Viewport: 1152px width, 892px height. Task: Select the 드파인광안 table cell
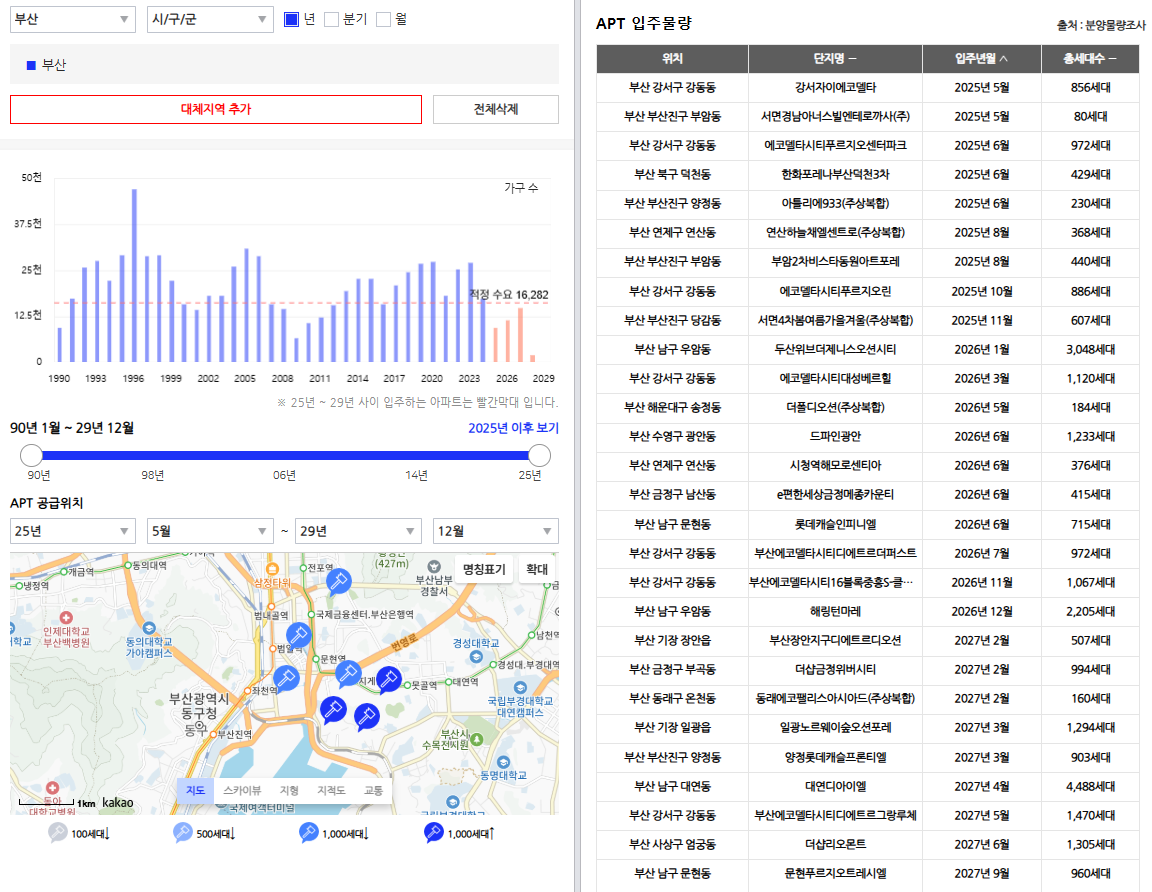(x=835, y=436)
